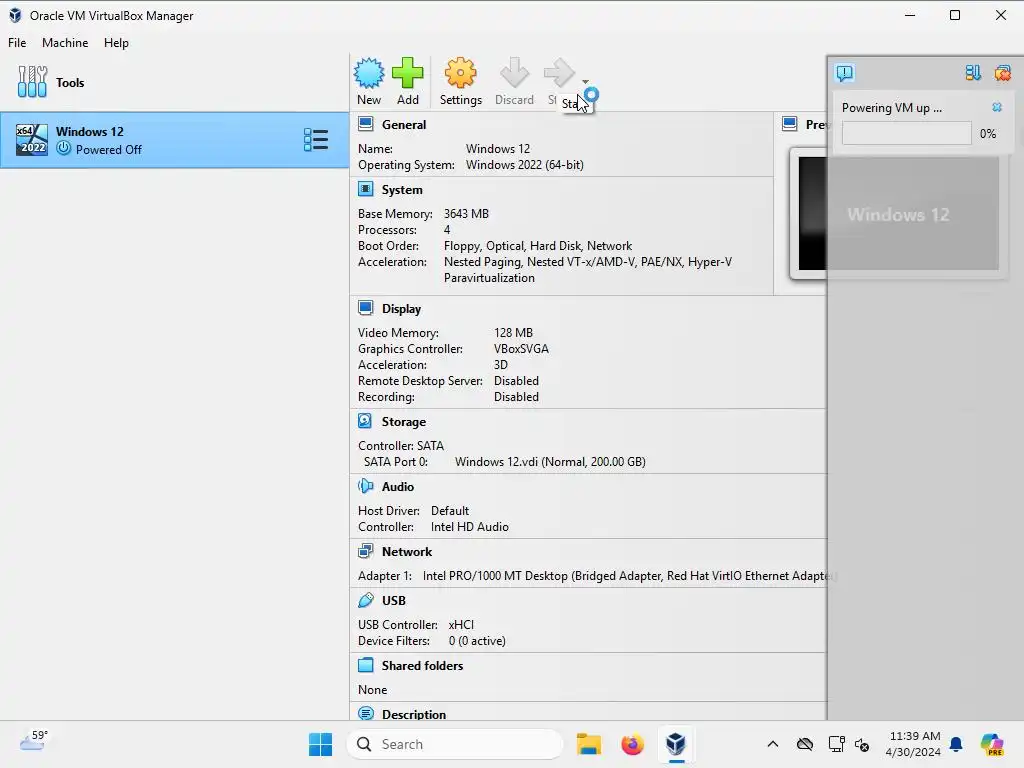The image size is (1024, 768).
Task: Open VM Settings via the gear icon
Action: coord(460,73)
